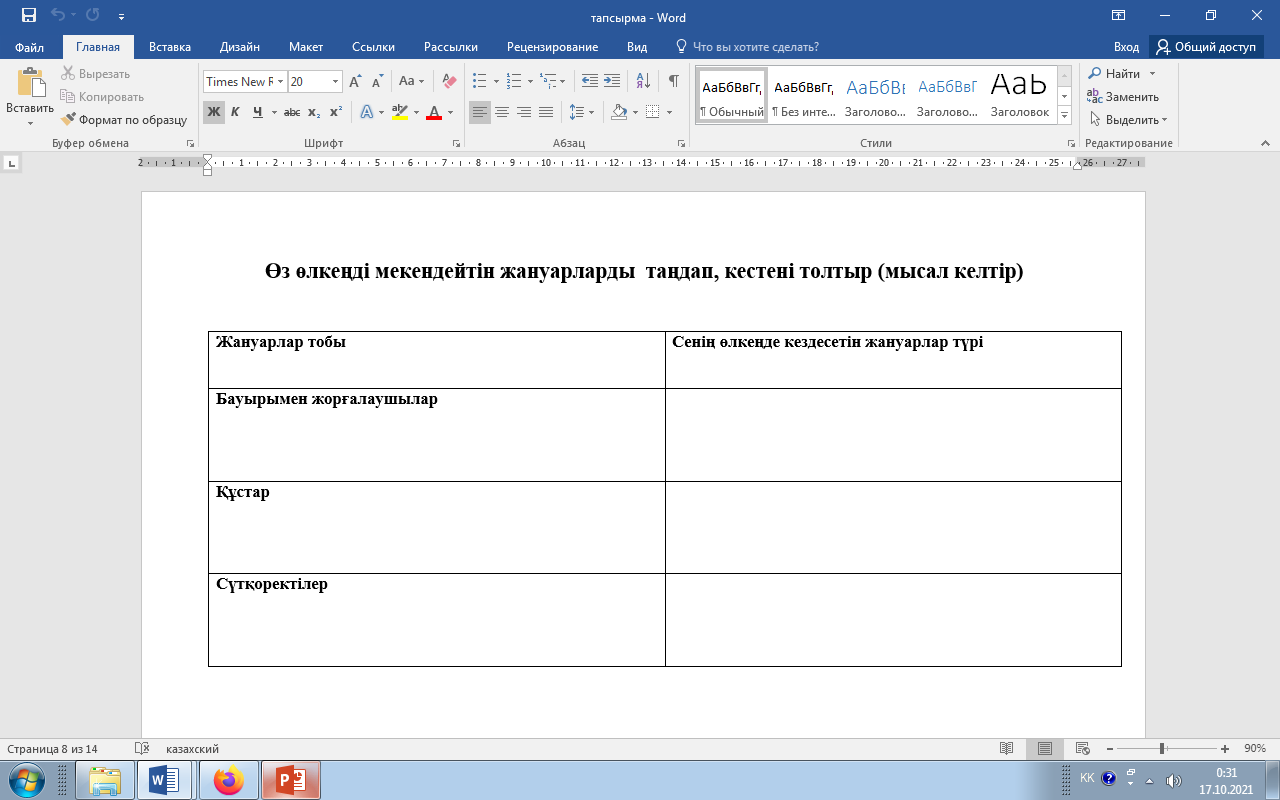Toggle bold formatting off

point(213,112)
